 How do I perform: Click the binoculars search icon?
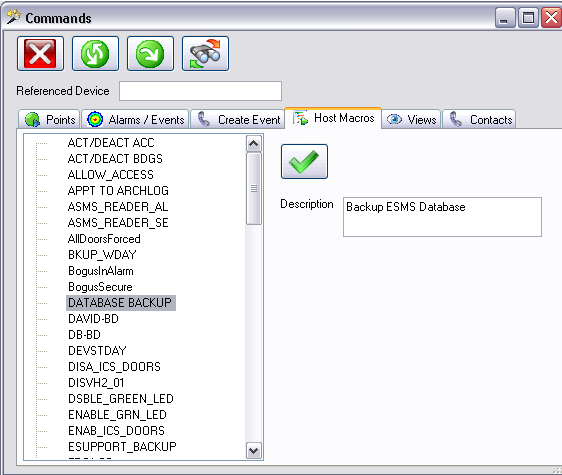pyautogui.click(x=205, y=53)
